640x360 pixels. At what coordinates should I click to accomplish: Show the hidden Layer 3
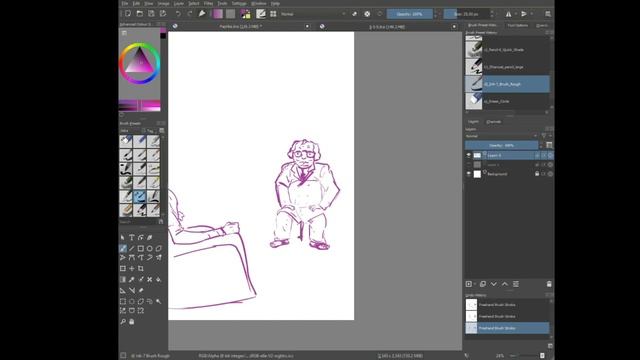pyautogui.click(x=469, y=165)
